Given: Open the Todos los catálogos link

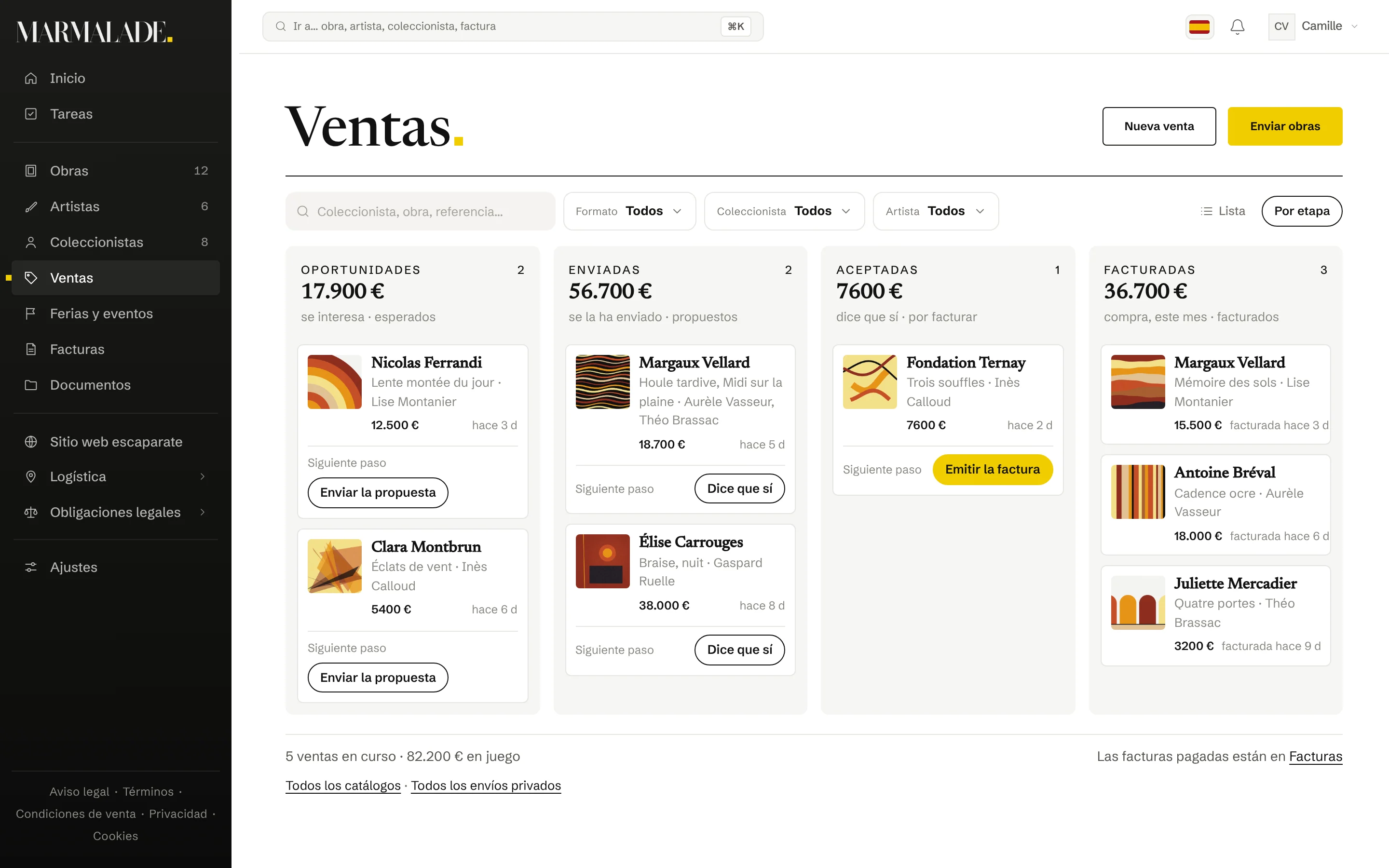Looking at the screenshot, I should 343,786.
